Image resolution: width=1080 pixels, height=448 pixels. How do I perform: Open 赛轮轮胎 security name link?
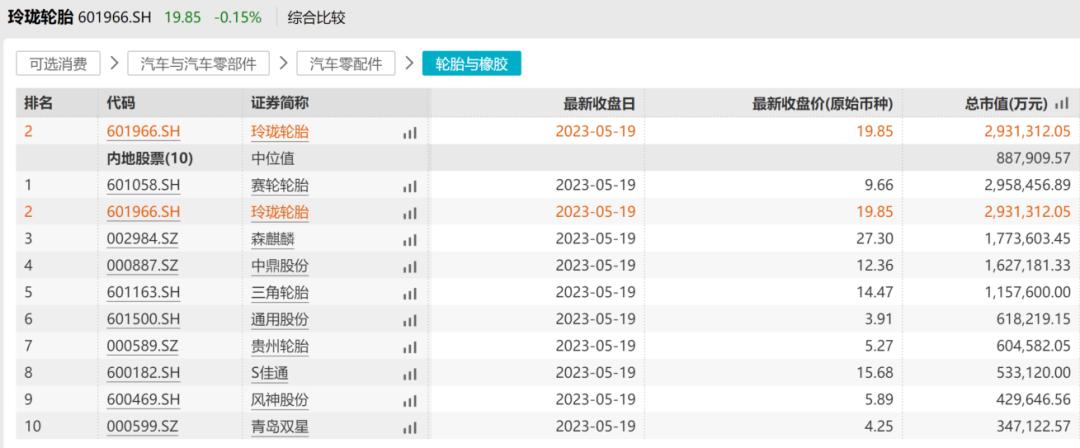click(x=280, y=186)
